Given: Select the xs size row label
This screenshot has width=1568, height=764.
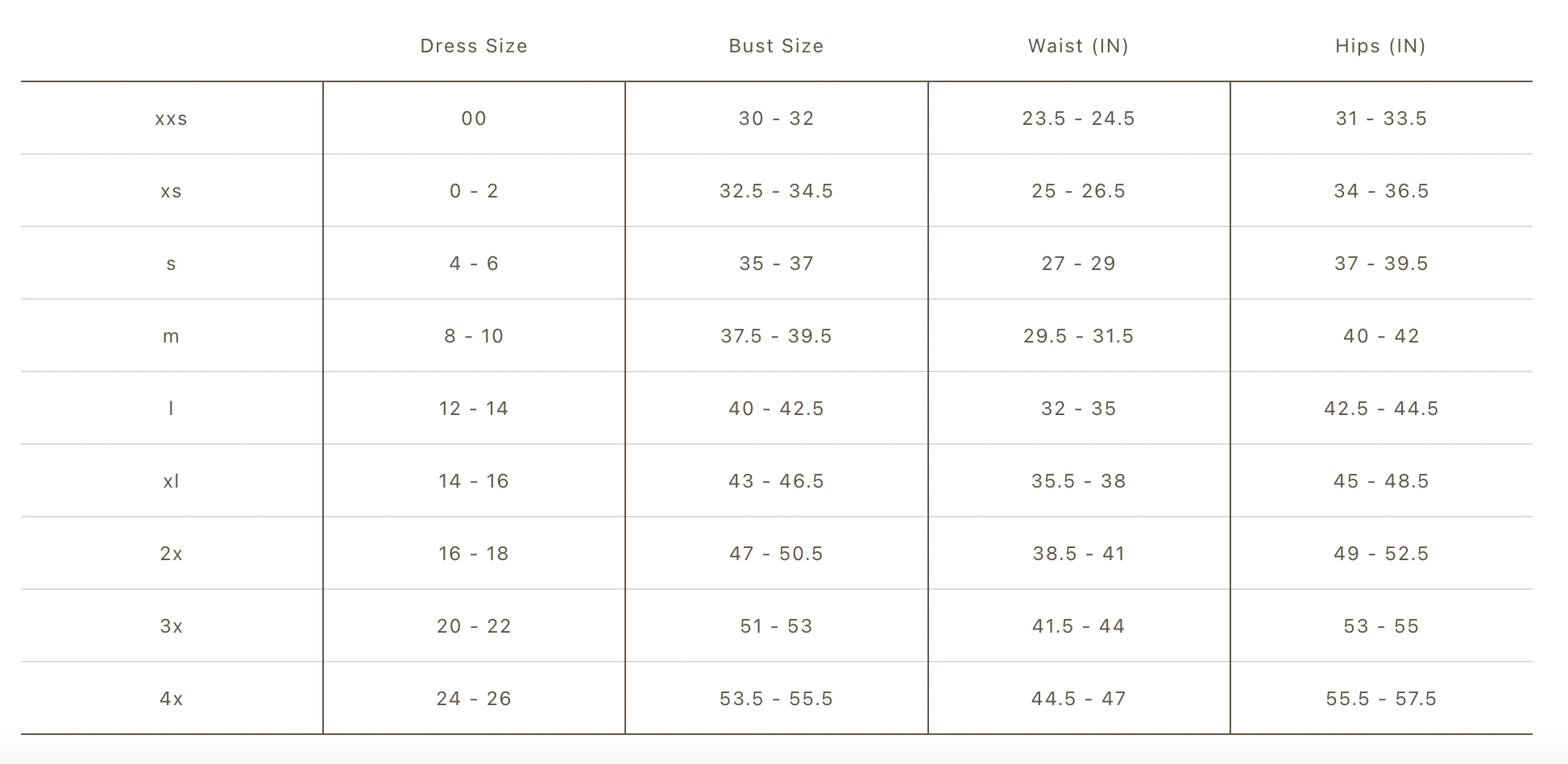Looking at the screenshot, I should [171, 191].
